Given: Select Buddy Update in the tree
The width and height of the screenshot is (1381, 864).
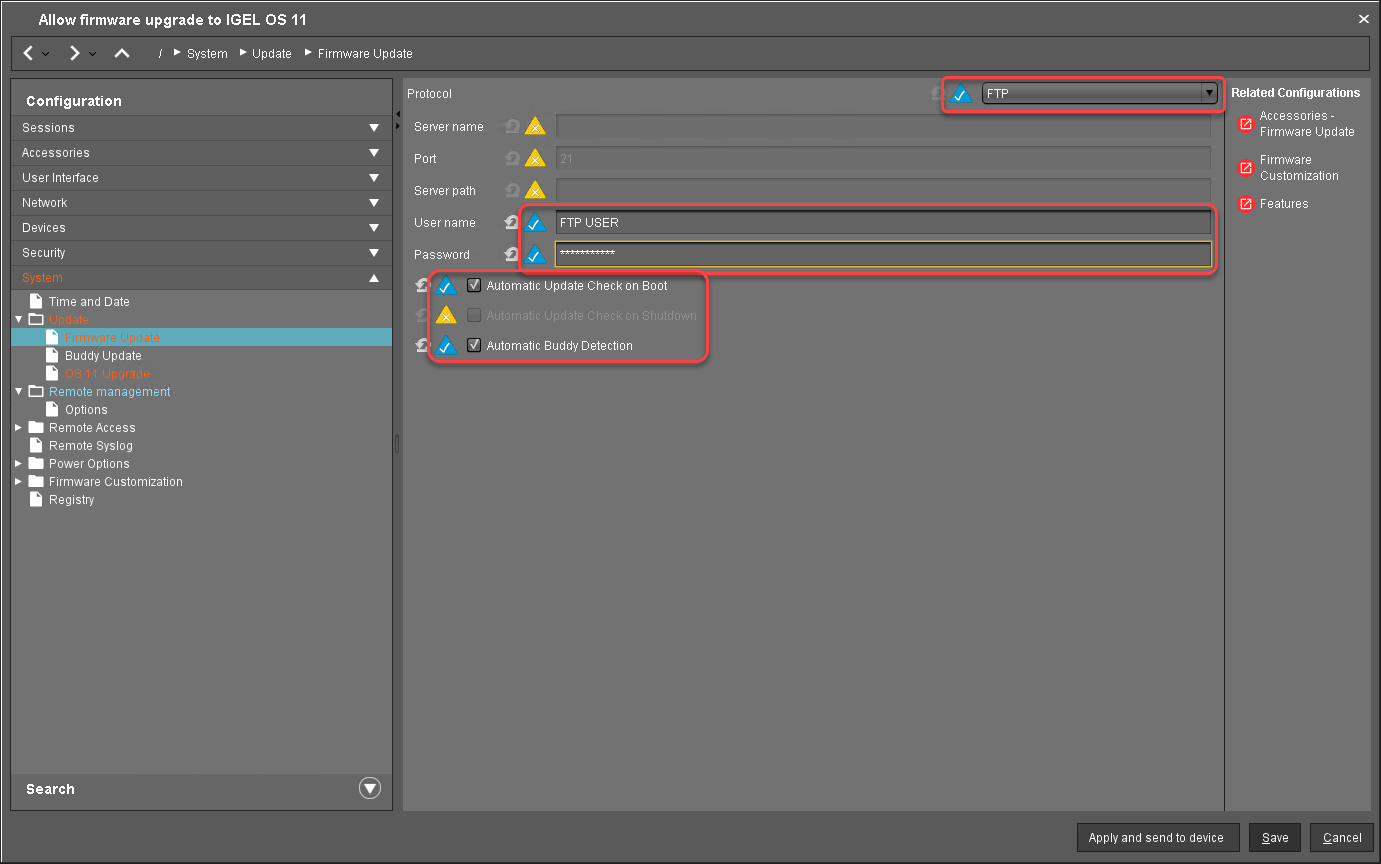Looking at the screenshot, I should (103, 356).
